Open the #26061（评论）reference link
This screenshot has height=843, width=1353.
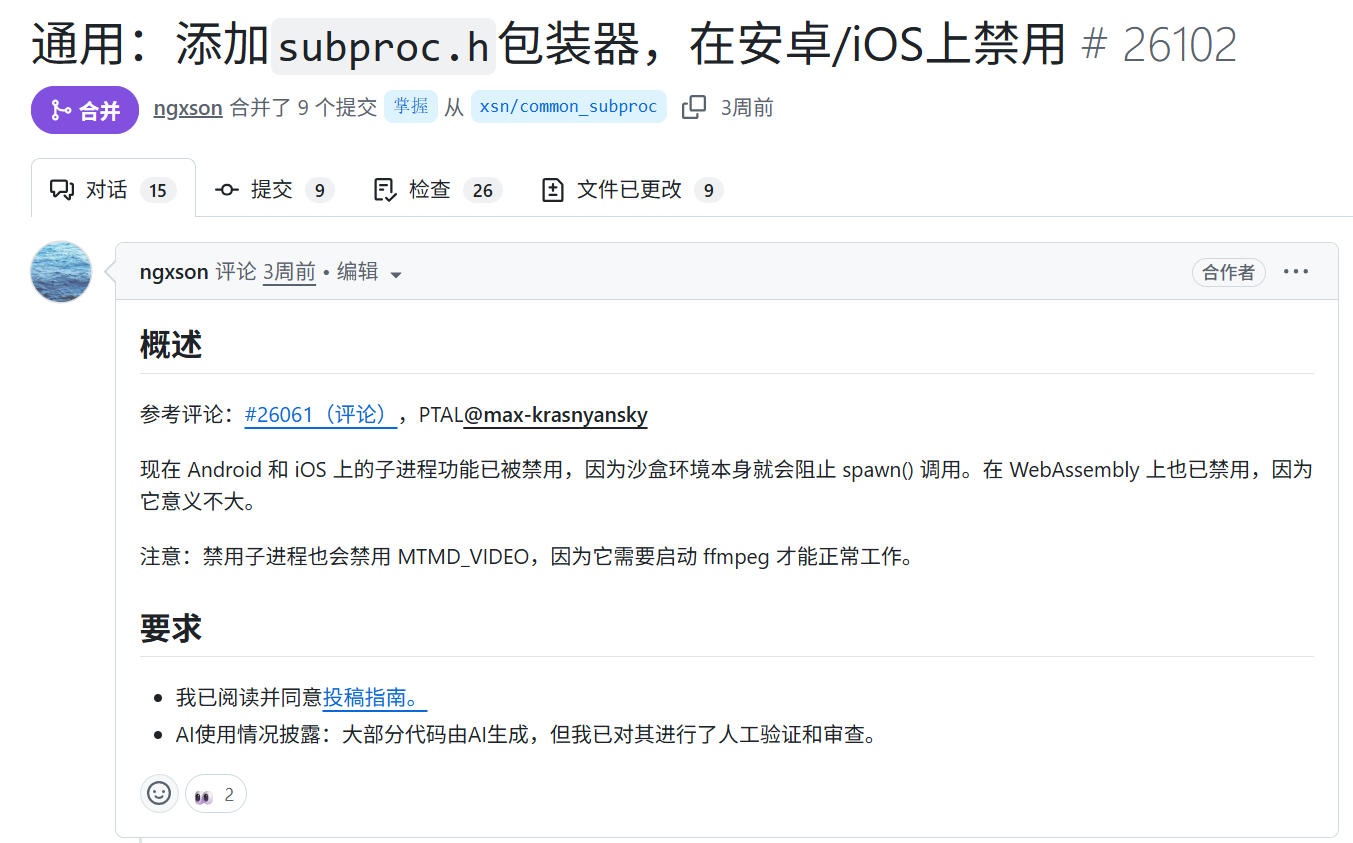tap(321, 415)
